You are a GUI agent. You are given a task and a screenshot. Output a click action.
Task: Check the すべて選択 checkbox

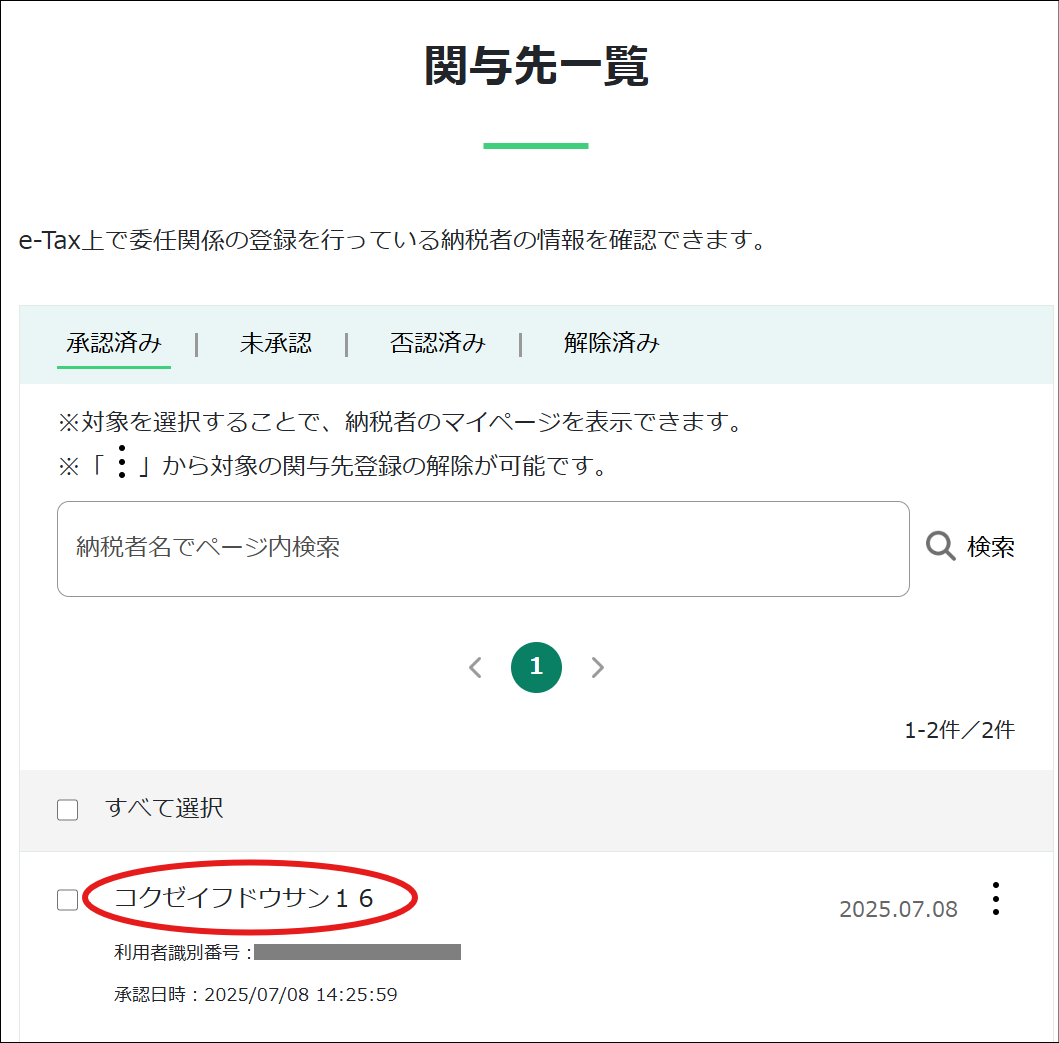point(67,810)
